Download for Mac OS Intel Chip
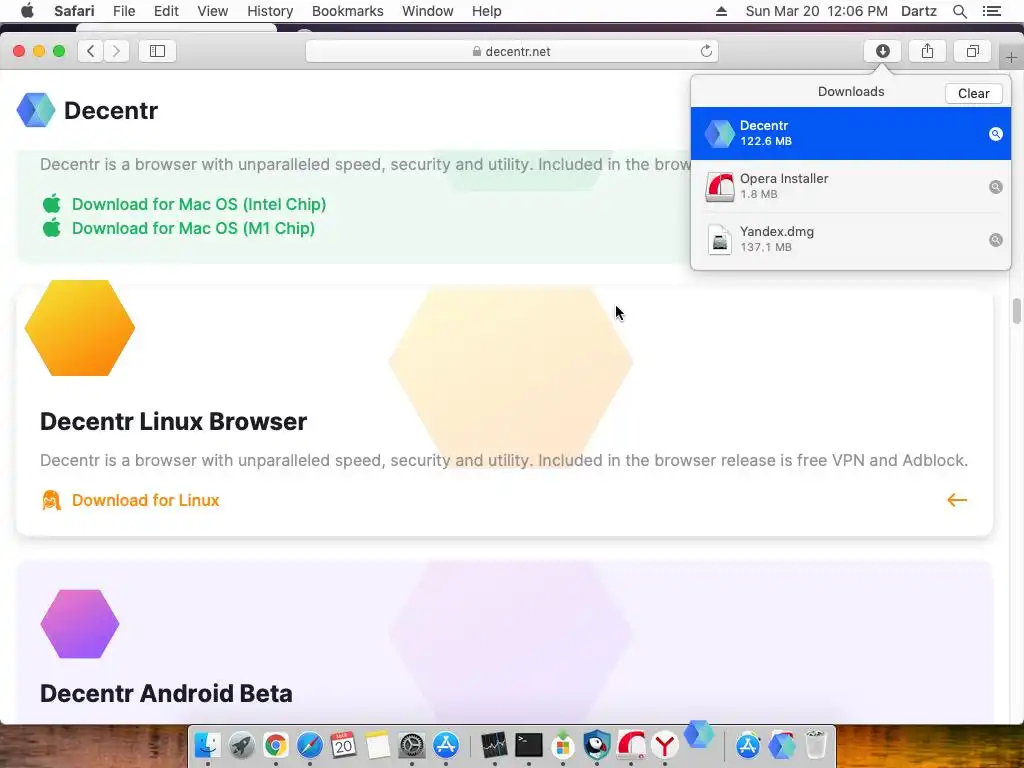 coord(199,204)
